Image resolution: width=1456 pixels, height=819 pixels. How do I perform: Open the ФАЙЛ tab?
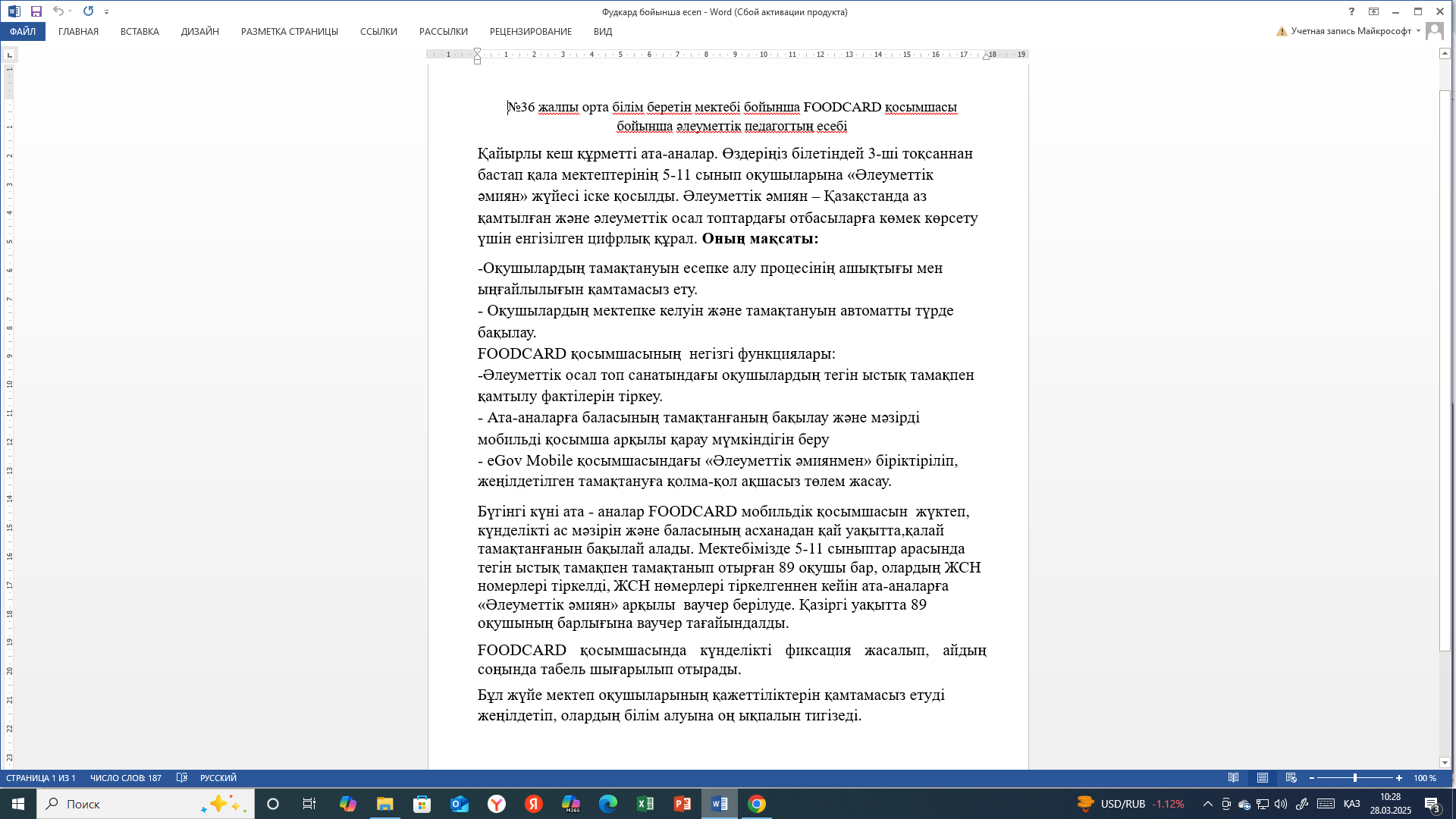[23, 31]
